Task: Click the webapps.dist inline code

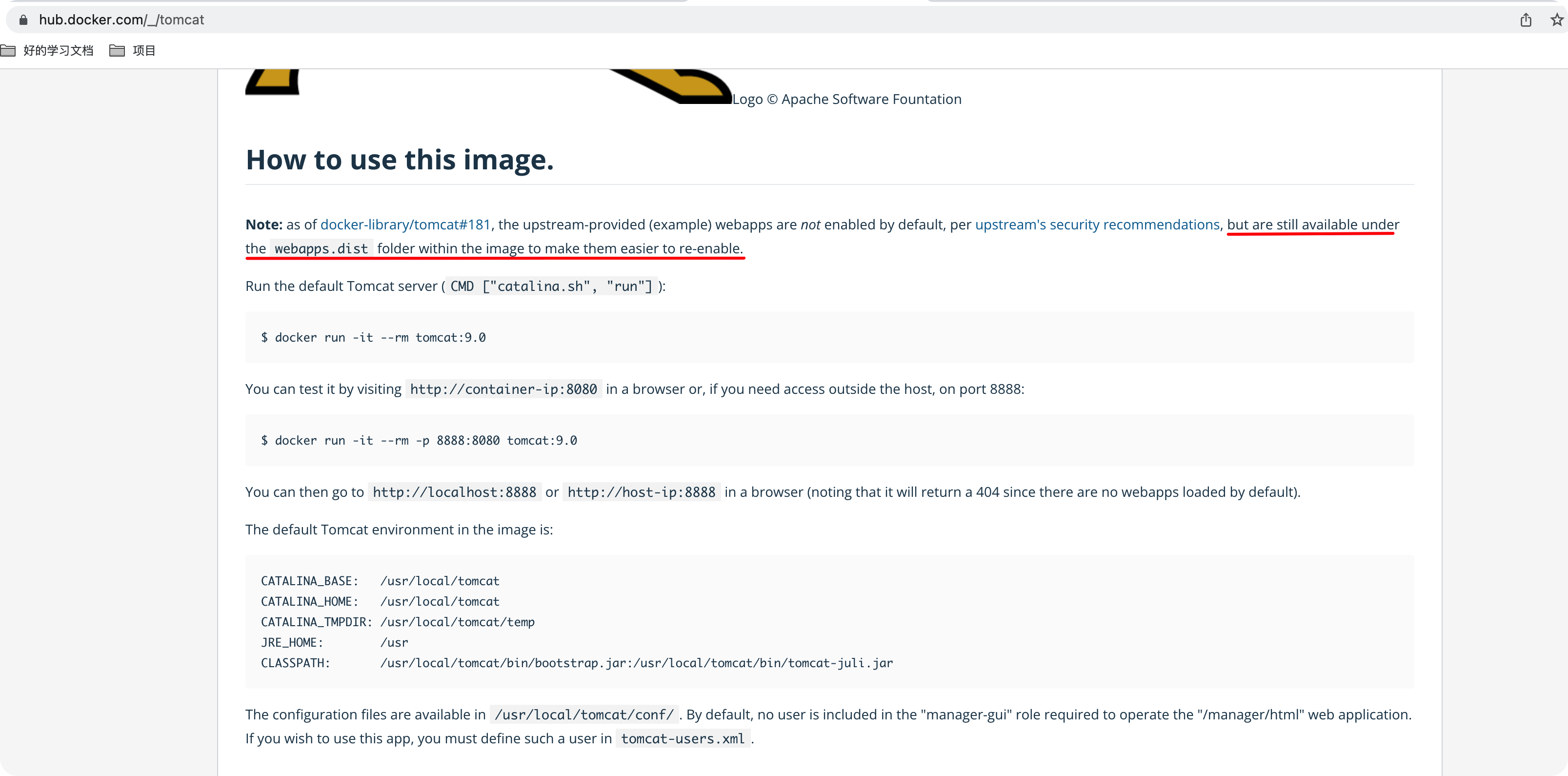Action: (321, 248)
